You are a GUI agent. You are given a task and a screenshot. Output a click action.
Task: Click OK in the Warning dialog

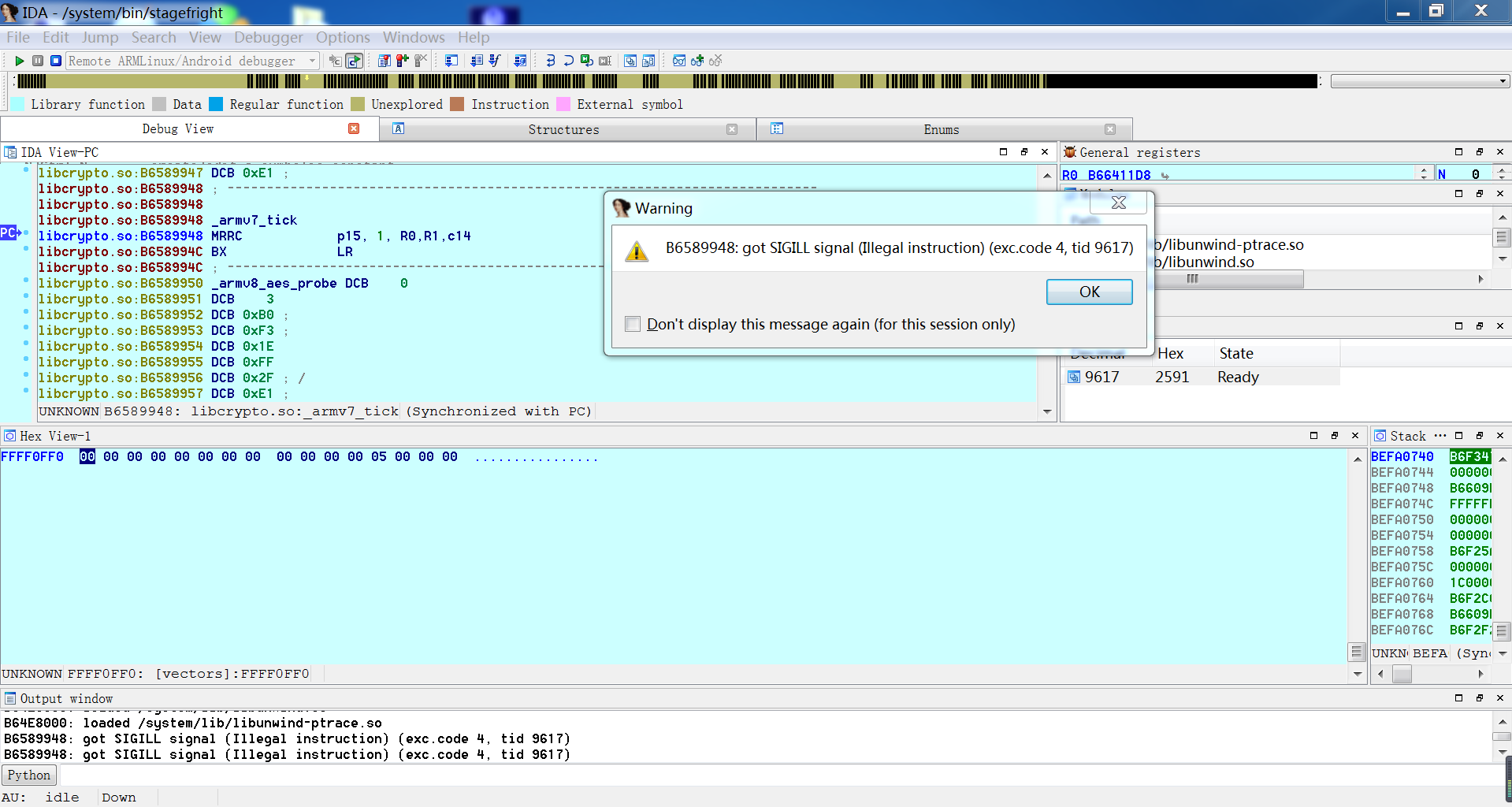click(x=1090, y=292)
